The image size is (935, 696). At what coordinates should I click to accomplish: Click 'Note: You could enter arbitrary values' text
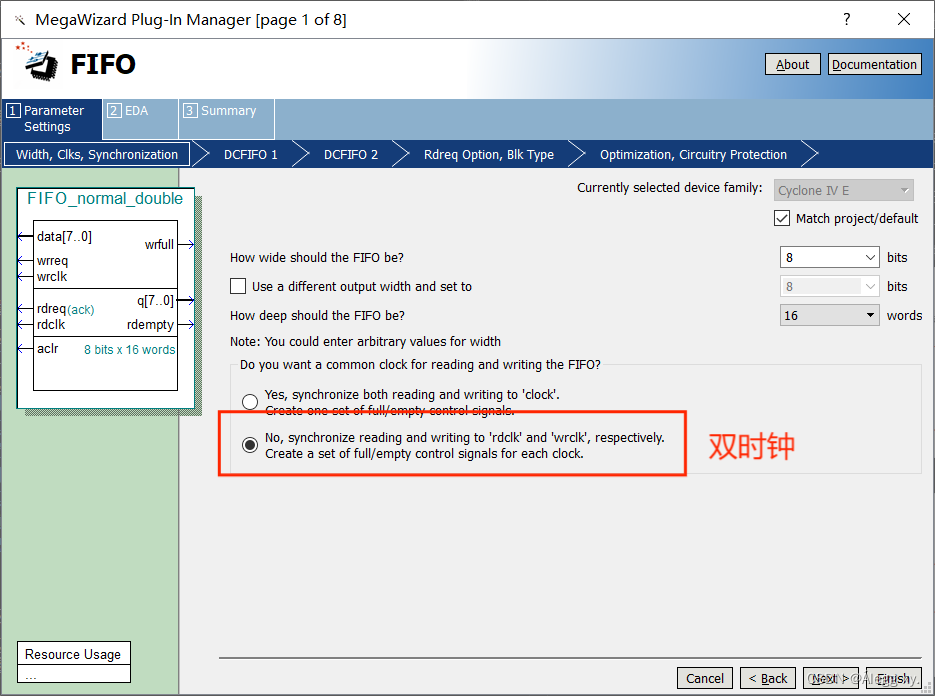(x=365, y=341)
